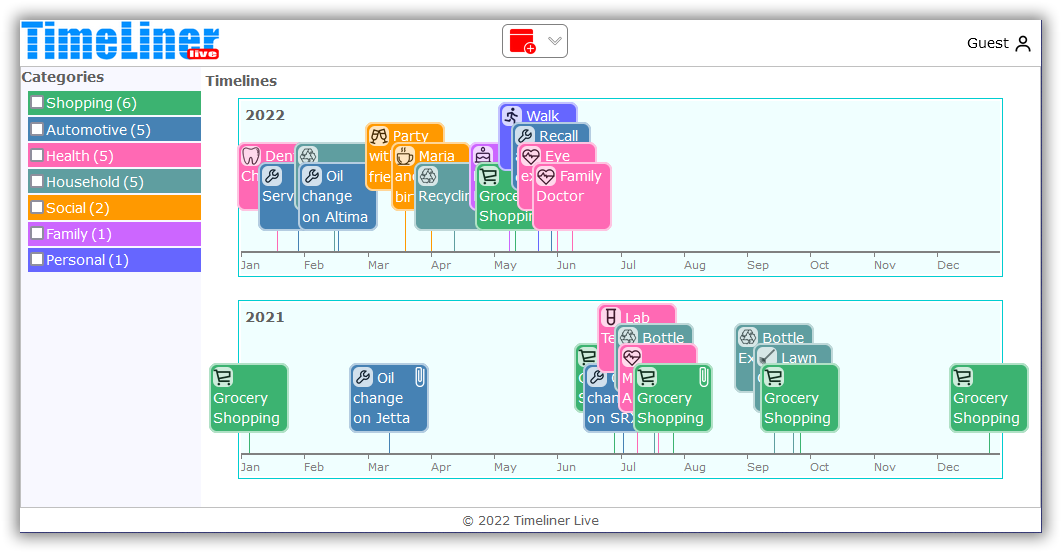Click the champagne glasses icon on Party event
Image resolution: width=1062 pixels, height=553 pixels.
(379, 136)
